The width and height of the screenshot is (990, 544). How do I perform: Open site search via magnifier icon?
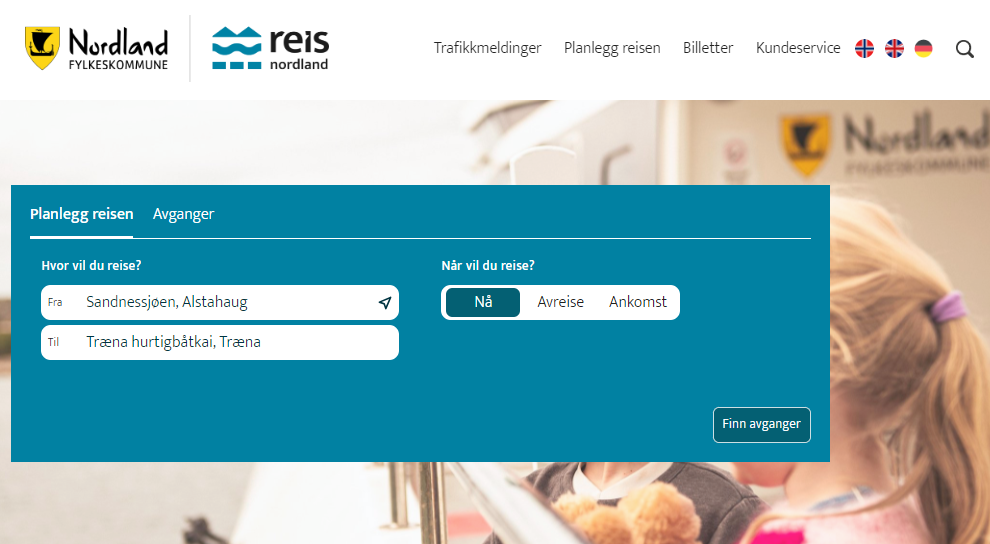tap(964, 49)
